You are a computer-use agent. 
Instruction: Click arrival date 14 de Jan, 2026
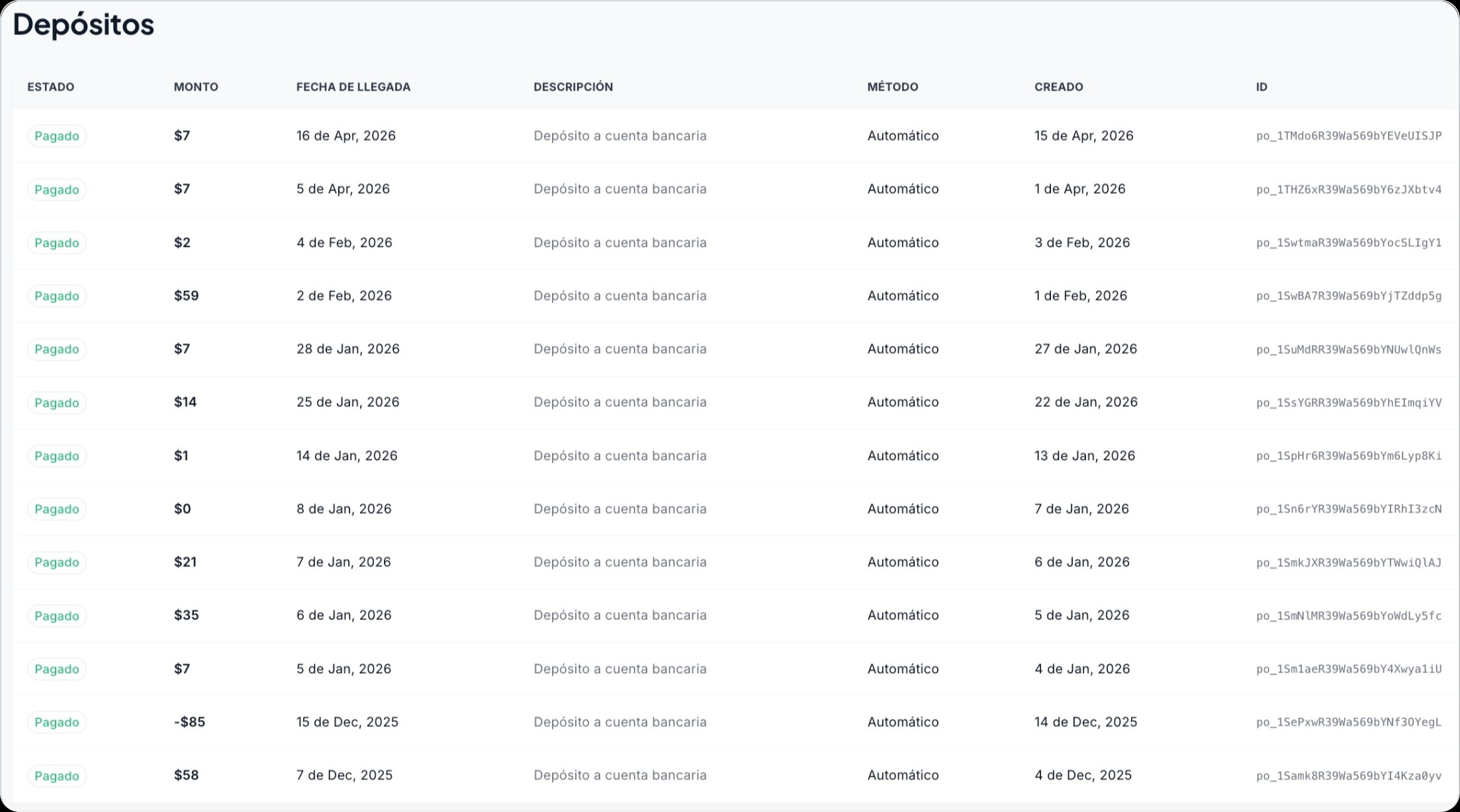point(347,456)
